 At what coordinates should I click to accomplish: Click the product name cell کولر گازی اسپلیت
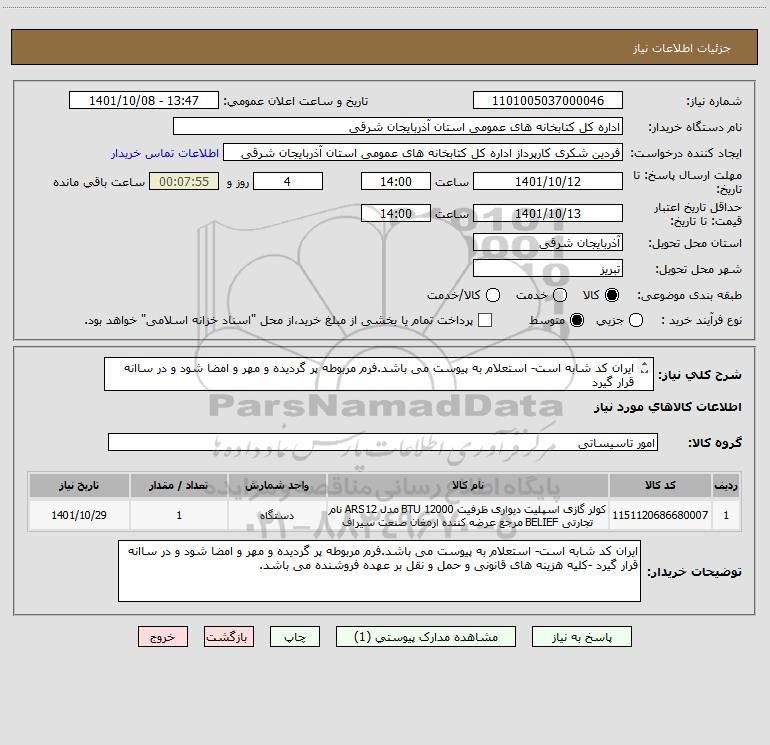click(468, 515)
